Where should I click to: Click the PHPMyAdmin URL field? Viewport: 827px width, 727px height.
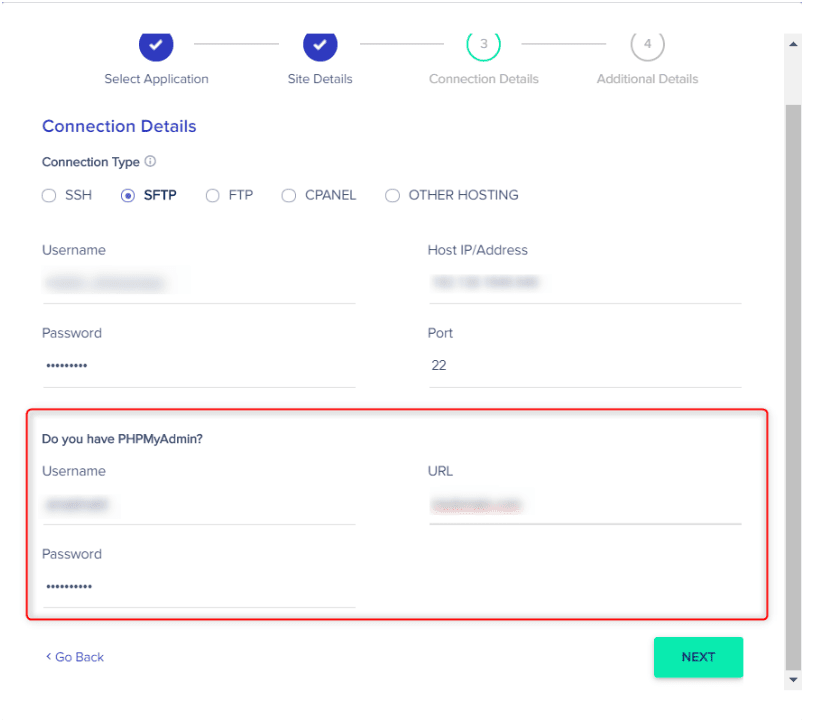tap(584, 505)
